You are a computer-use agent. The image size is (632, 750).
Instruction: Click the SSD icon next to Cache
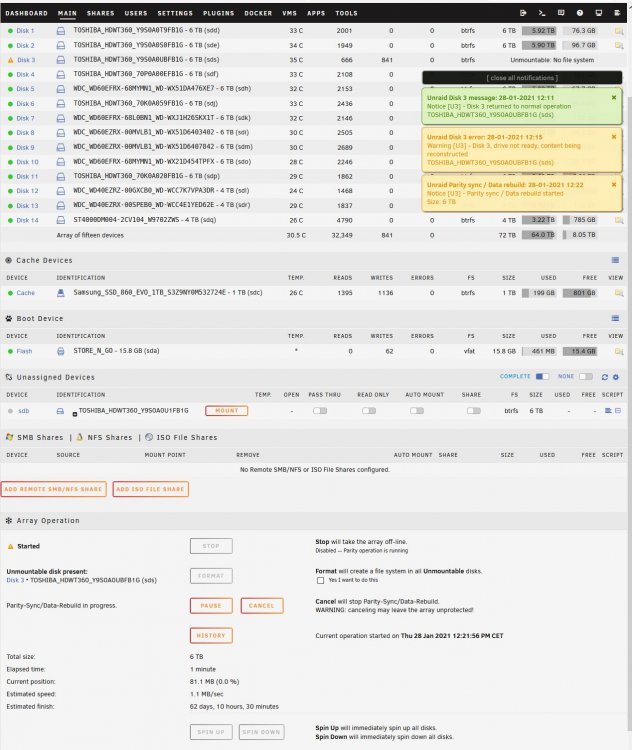pyautogui.click(x=61, y=293)
